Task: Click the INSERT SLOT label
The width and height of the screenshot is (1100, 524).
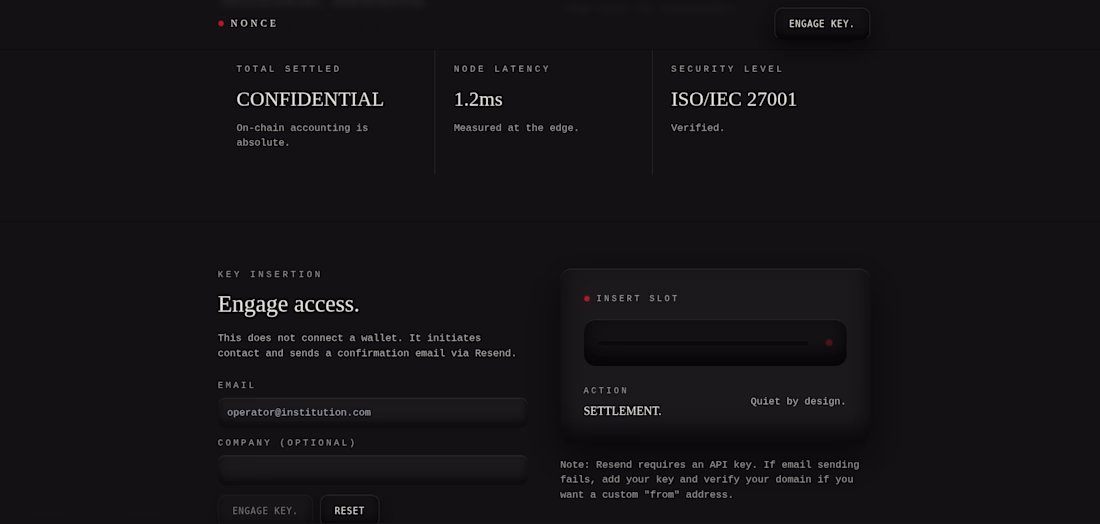Action: 638,299
